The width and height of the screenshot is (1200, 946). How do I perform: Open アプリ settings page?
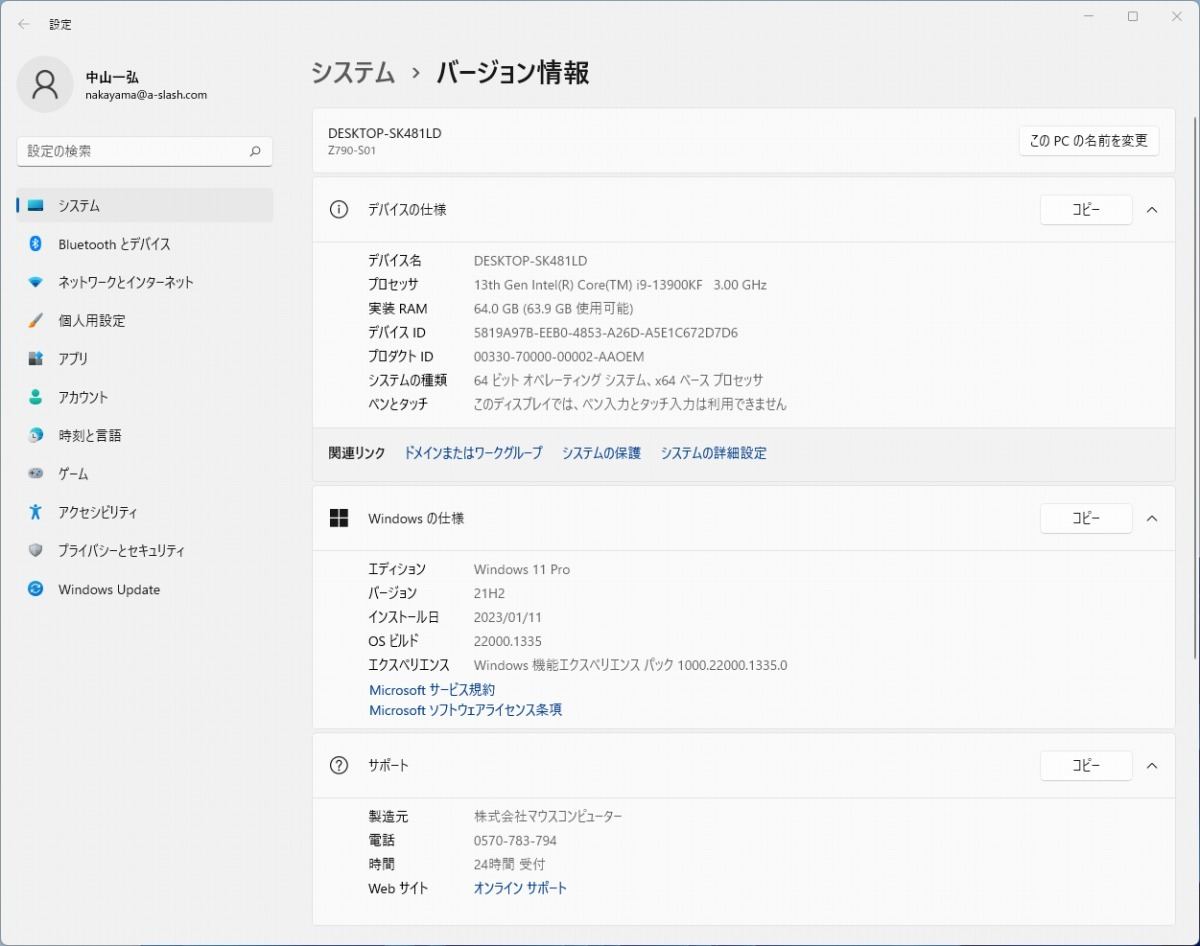pos(145,359)
